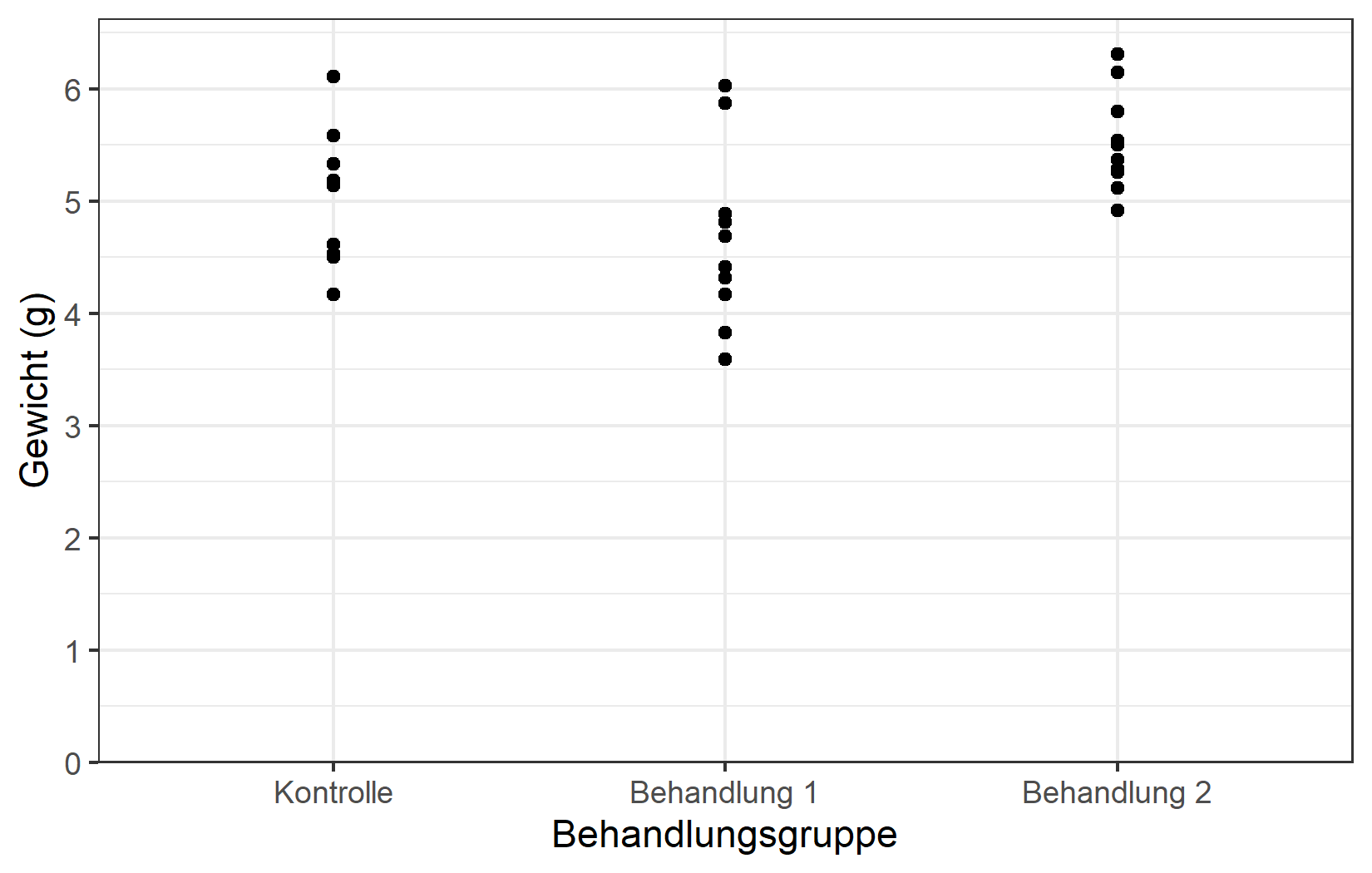Screen dimensions: 1372x873
Task: Select the Behandlungsgruppe axis title
Action: (x=724, y=835)
